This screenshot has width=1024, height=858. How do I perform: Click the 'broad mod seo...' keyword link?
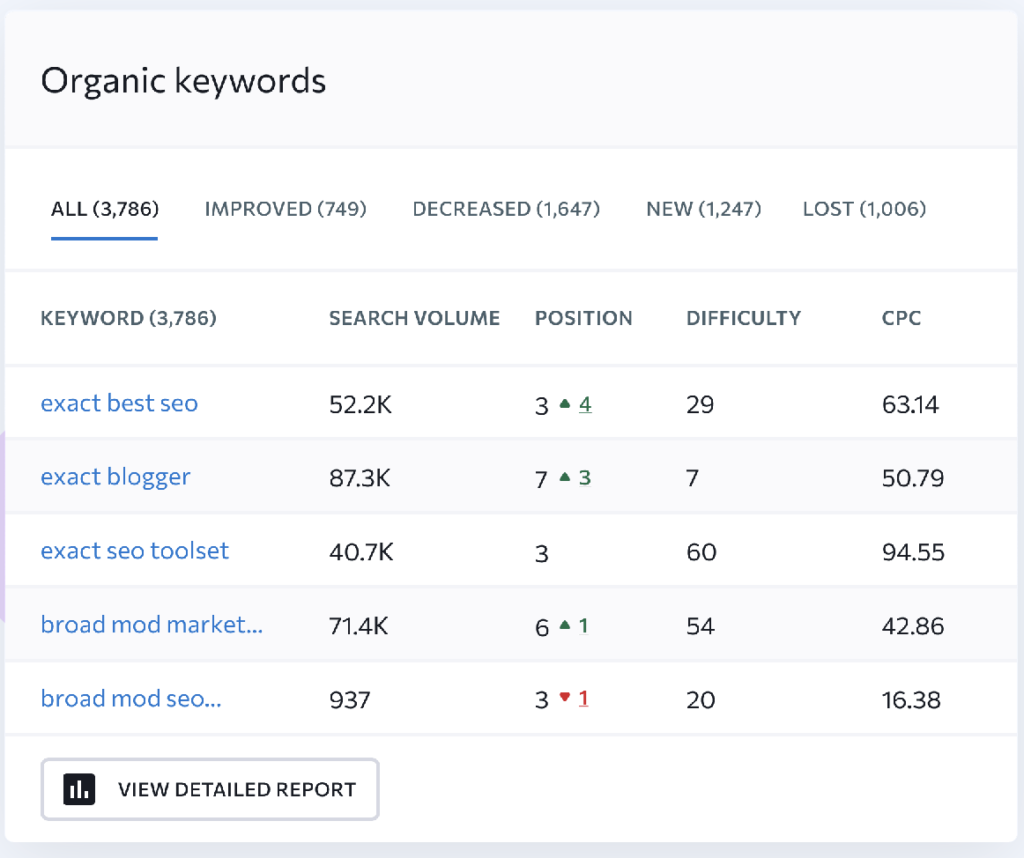pyautogui.click(x=131, y=698)
